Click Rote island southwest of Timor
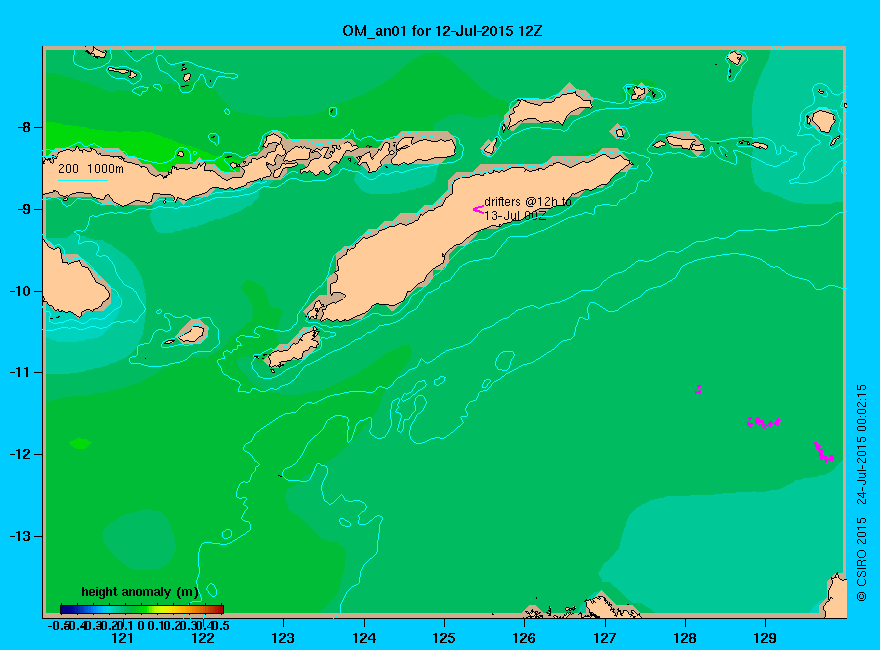This screenshot has height=650, width=880. pos(293,348)
